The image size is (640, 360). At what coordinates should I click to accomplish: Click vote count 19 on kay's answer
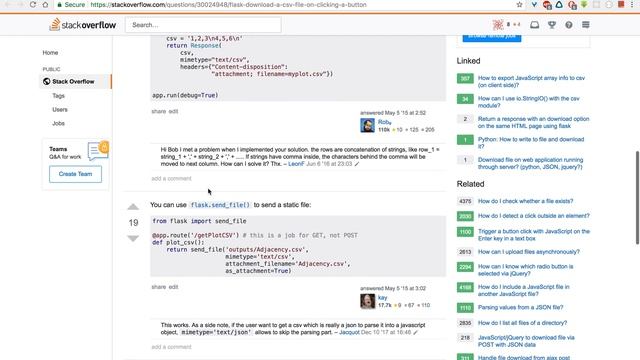[x=133, y=223]
